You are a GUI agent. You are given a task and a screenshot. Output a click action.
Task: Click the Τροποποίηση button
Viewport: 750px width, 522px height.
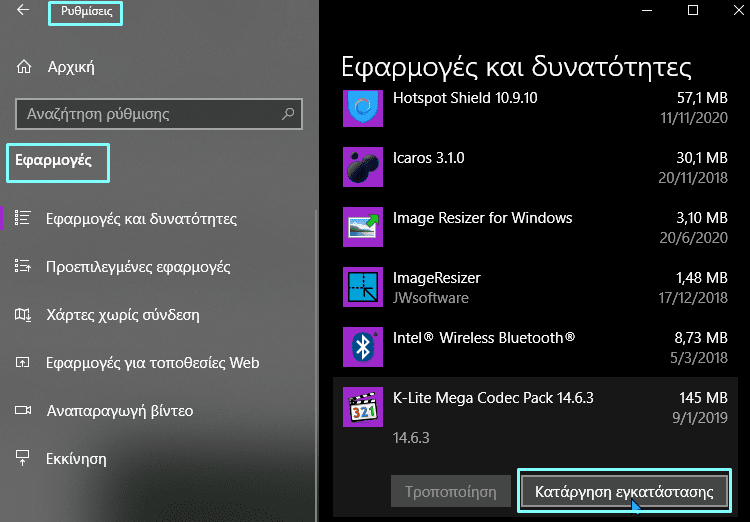click(451, 491)
